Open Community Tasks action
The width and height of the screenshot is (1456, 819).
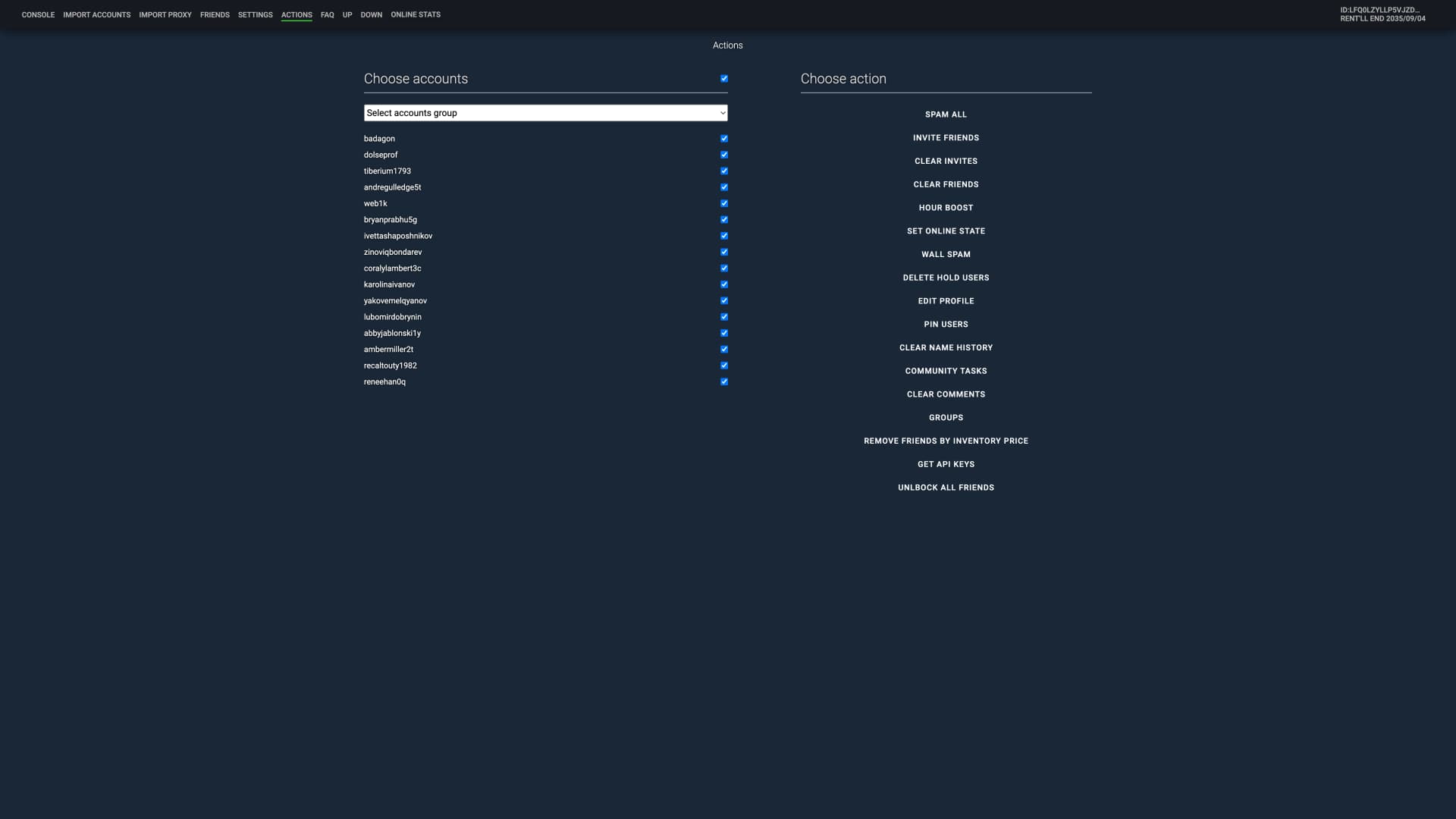[946, 371]
